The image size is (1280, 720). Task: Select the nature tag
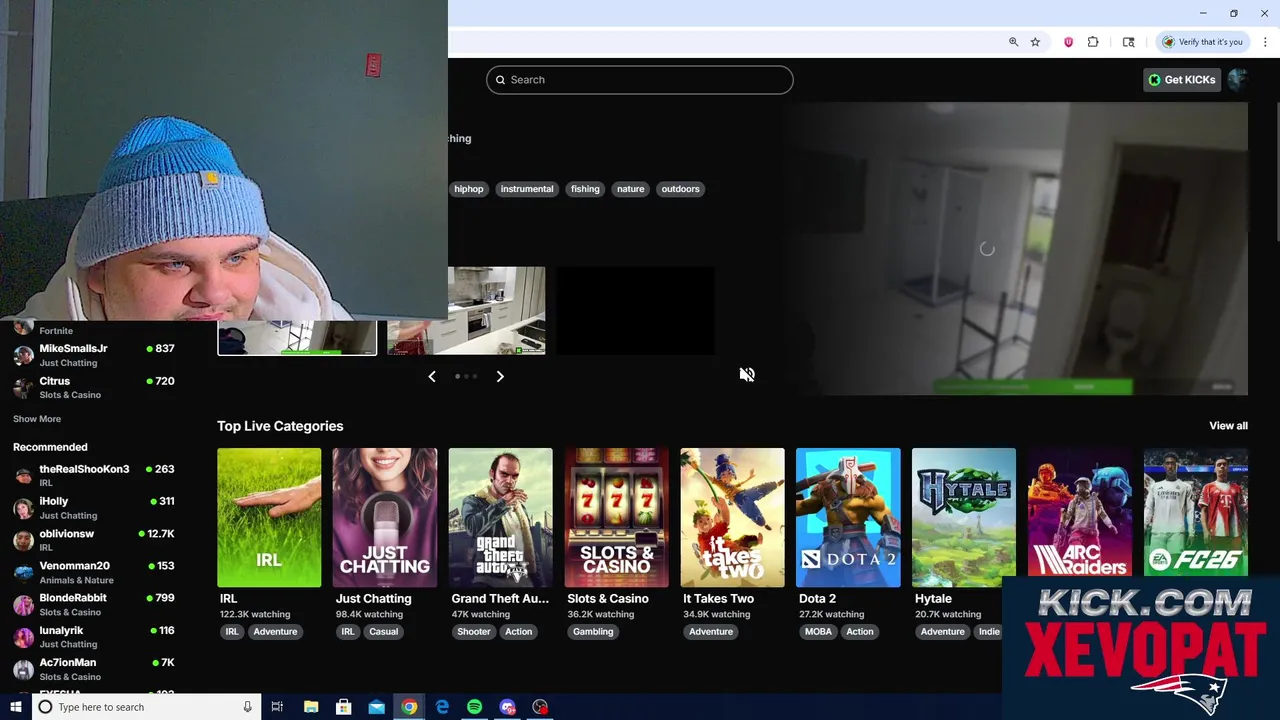pos(630,189)
